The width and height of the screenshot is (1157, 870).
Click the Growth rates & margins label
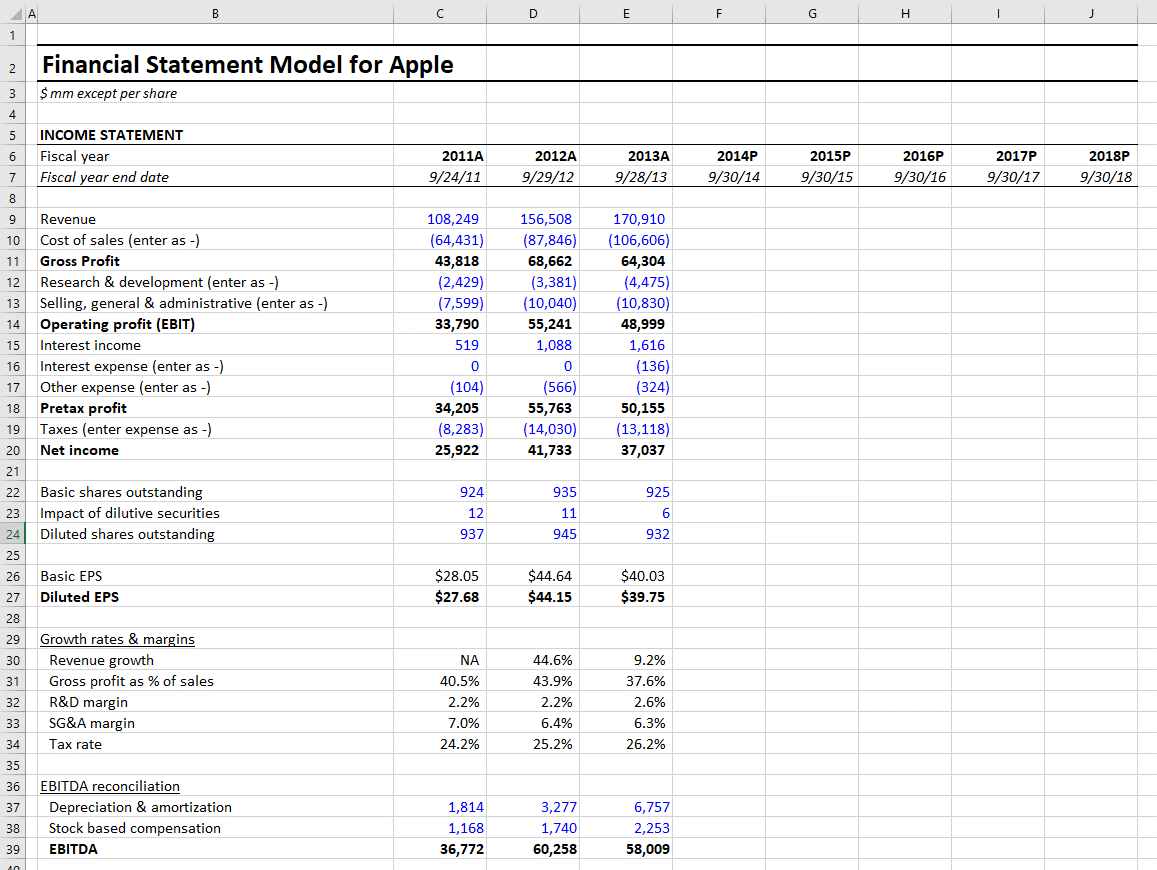pos(117,638)
